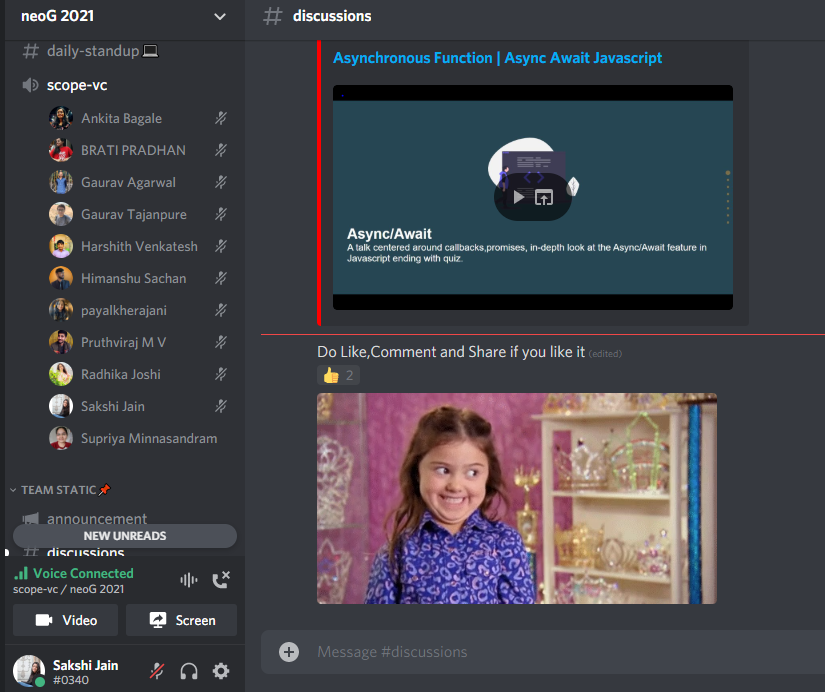Select Ankita Bagale's avatar
The width and height of the screenshot is (825, 692).
pos(61,118)
